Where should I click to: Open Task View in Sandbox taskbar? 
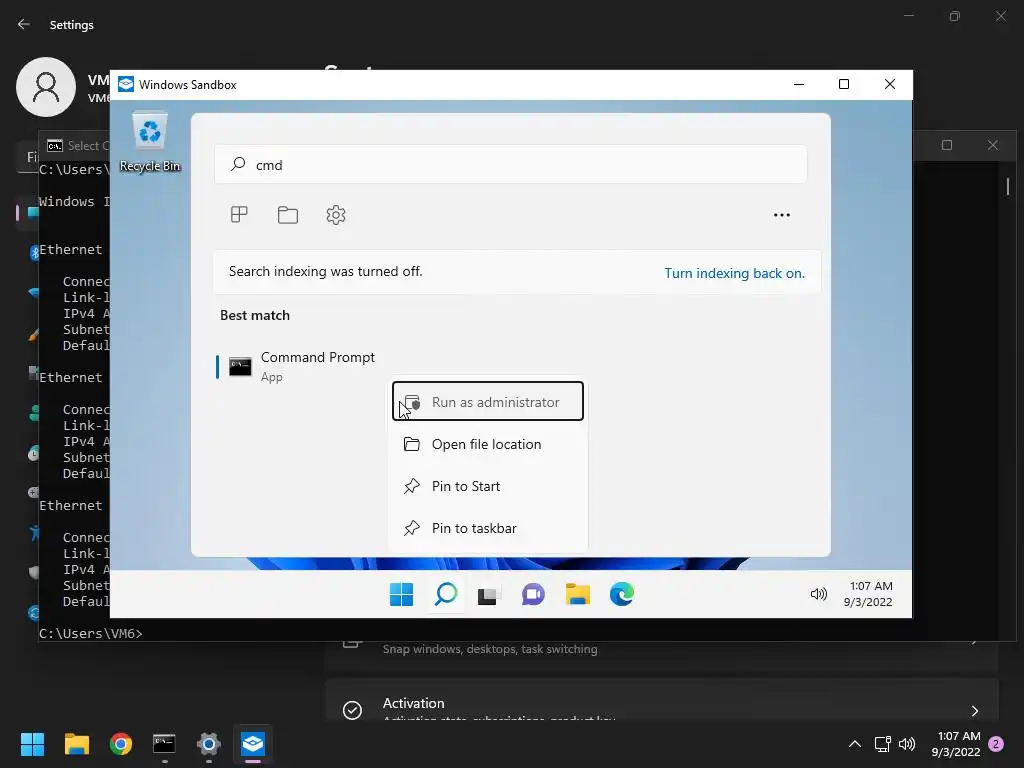488,594
